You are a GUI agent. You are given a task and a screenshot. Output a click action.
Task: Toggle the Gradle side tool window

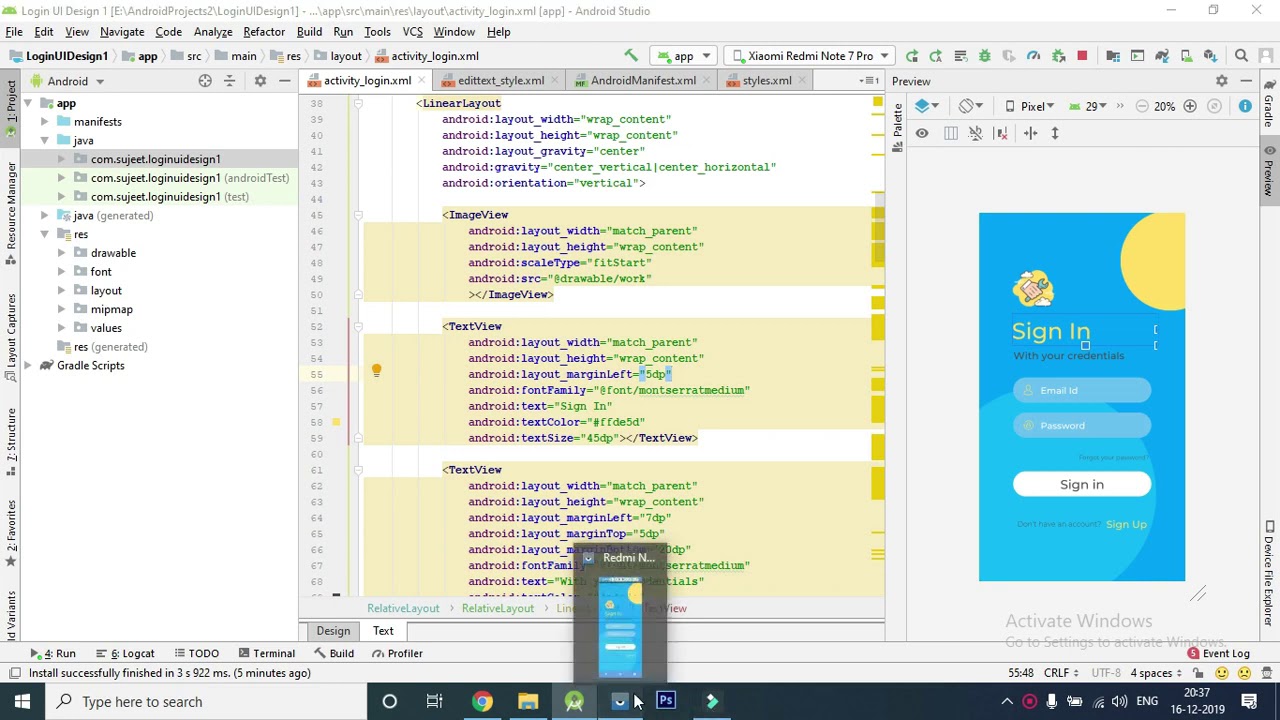1269,106
